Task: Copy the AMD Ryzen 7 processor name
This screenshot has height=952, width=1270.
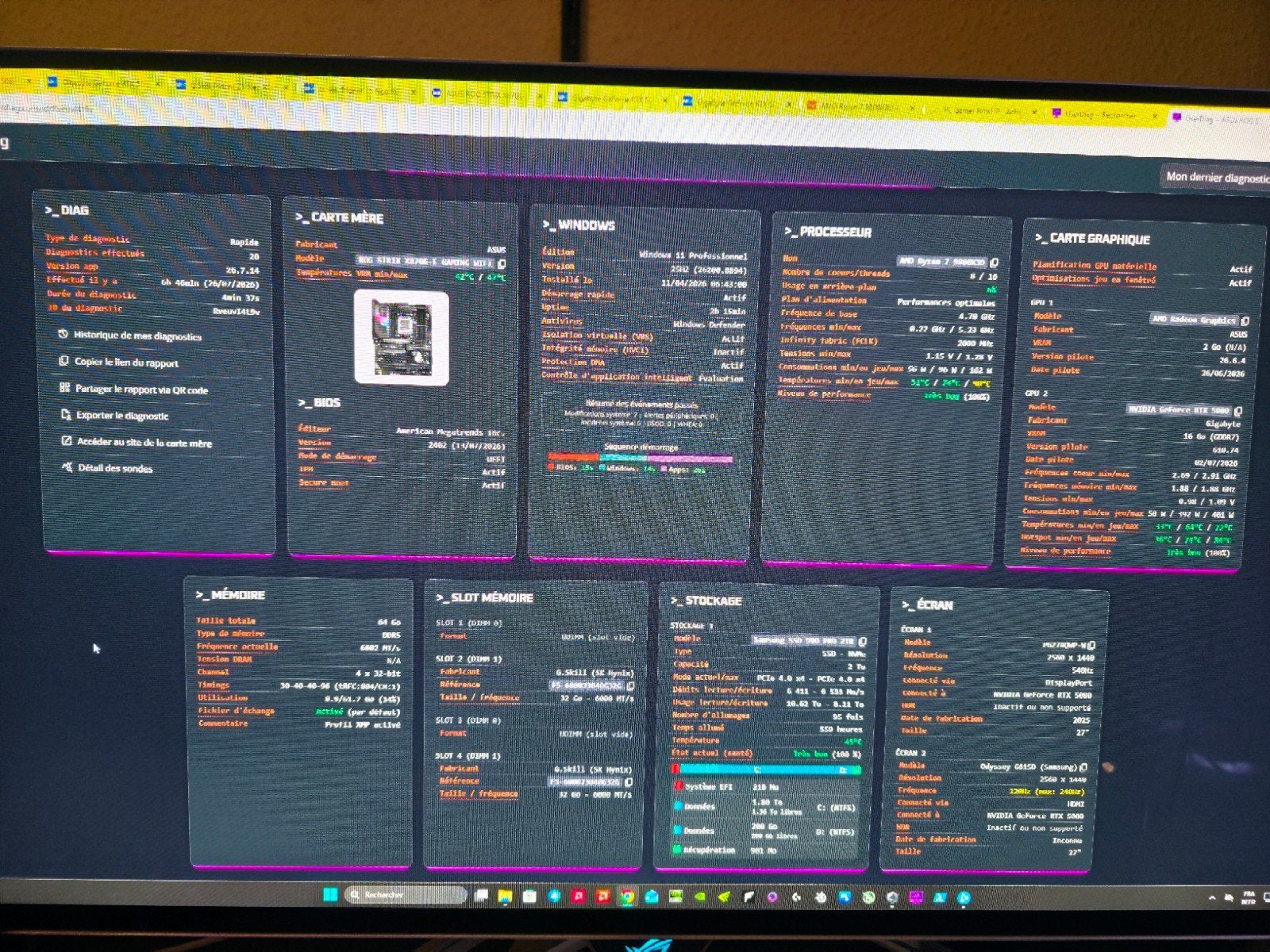Action: (x=994, y=262)
